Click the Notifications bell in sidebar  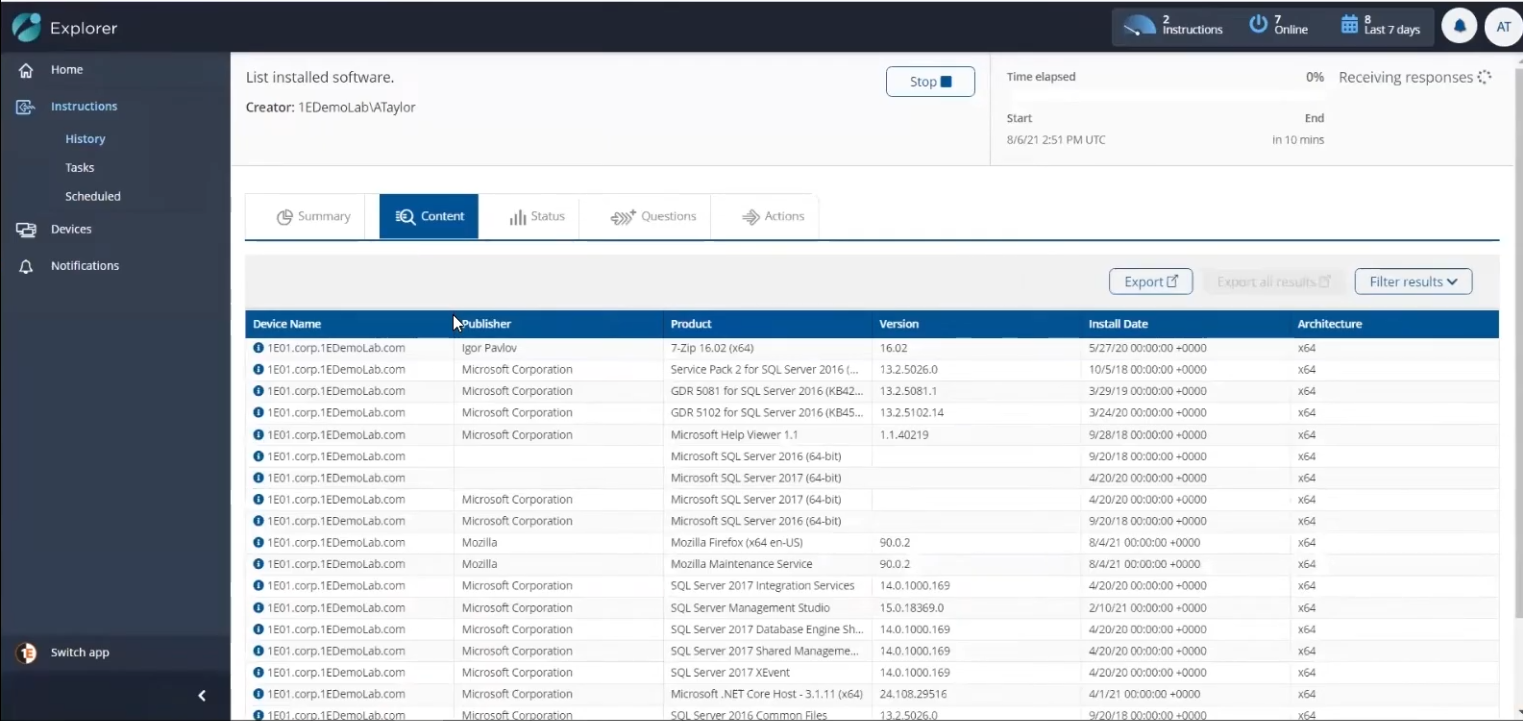click(x=26, y=266)
